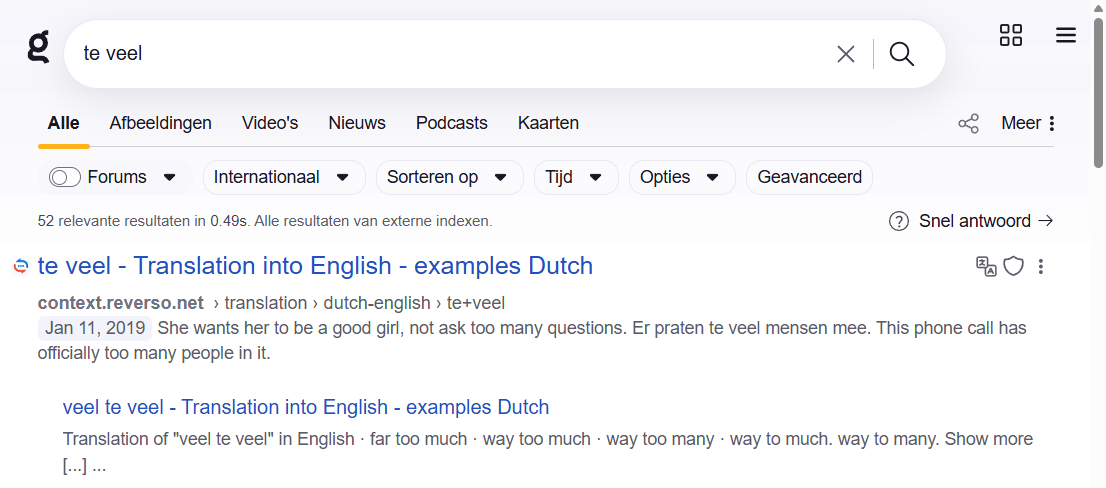The height and width of the screenshot is (488, 1106).
Task: Toggle the Forums switch on
Action: [65, 177]
